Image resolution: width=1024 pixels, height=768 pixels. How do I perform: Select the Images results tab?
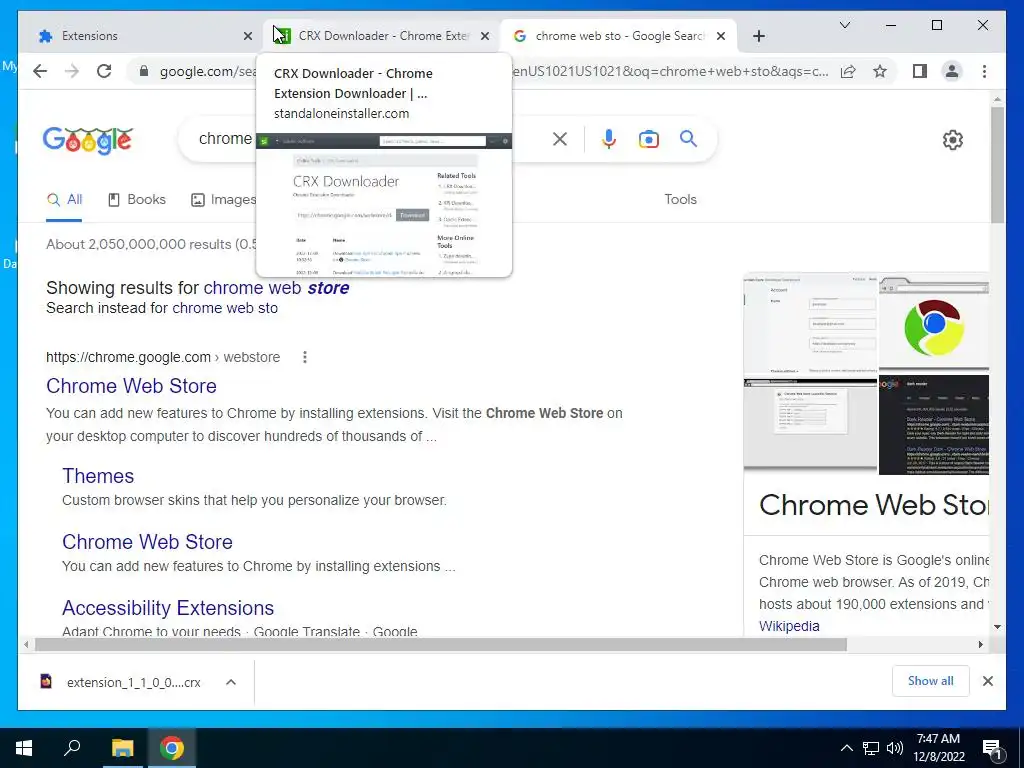click(223, 200)
